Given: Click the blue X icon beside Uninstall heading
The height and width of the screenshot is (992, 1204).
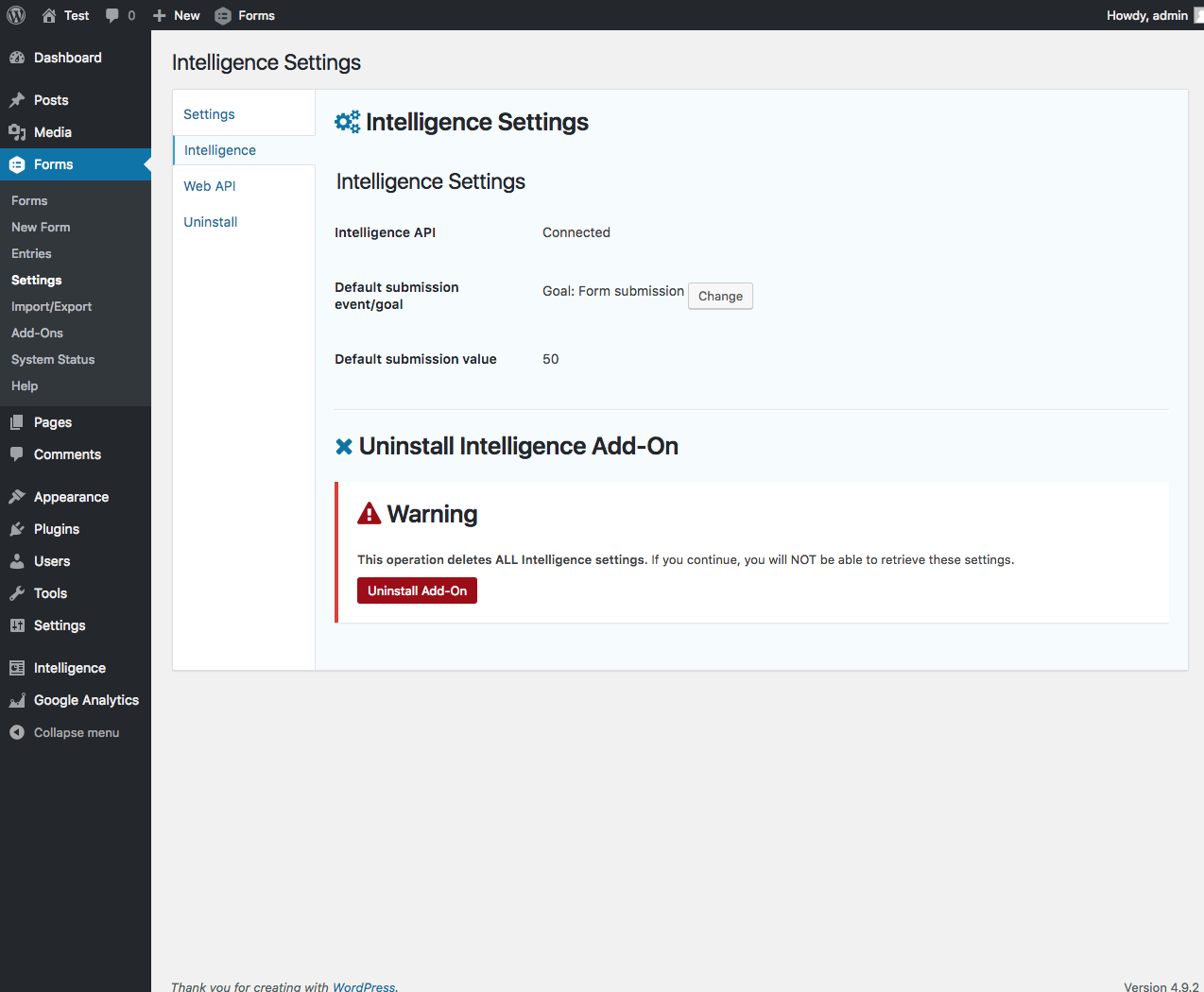Looking at the screenshot, I should pyautogui.click(x=344, y=447).
